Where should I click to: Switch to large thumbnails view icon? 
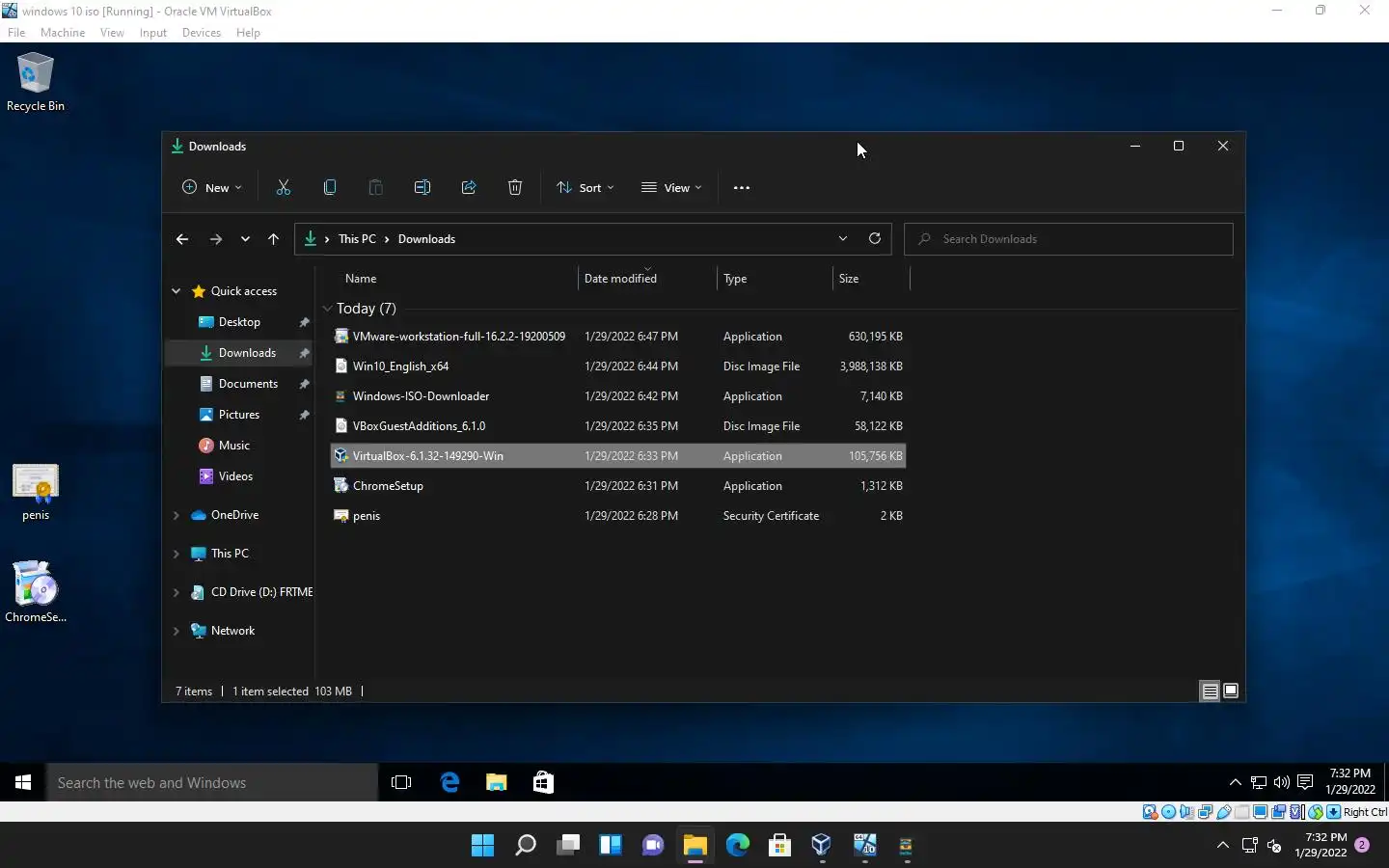click(x=1231, y=691)
